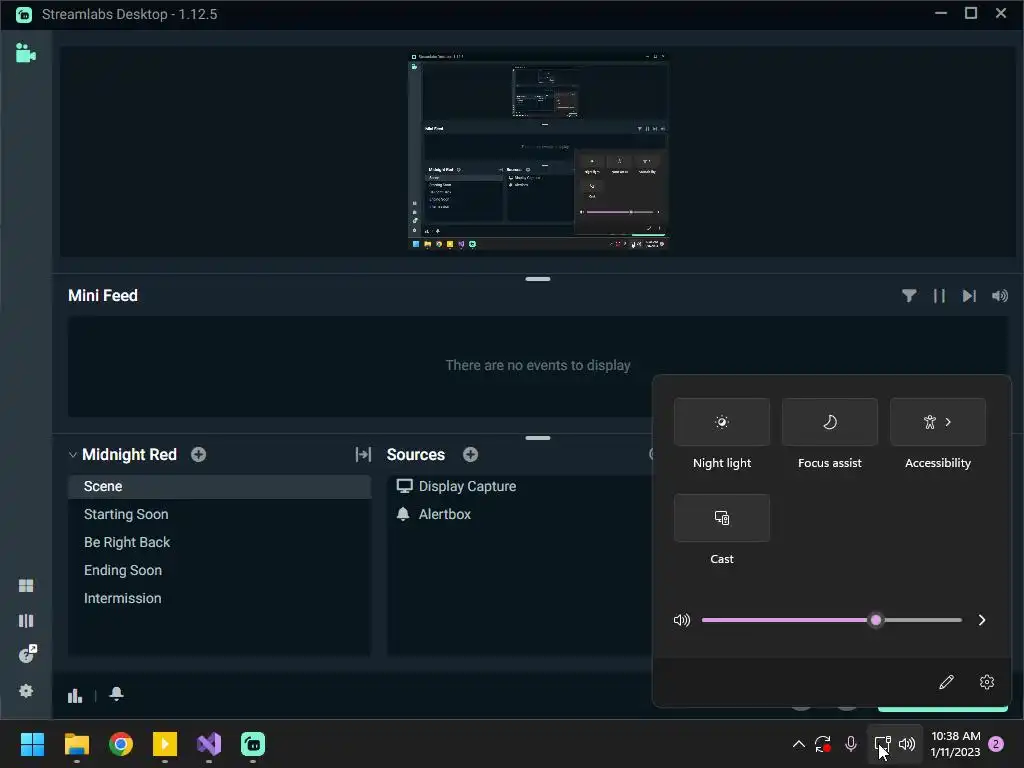Open Streamlabs Desktop taskbar icon
Viewport: 1024px width, 768px height.
[253, 744]
